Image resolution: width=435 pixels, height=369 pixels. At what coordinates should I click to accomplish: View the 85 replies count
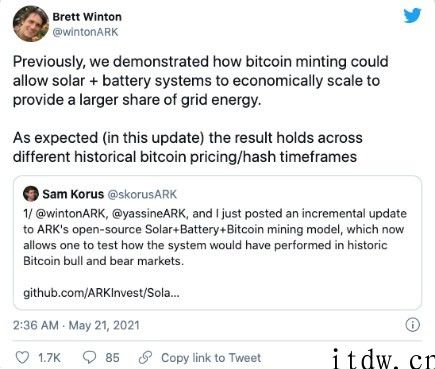(112, 358)
